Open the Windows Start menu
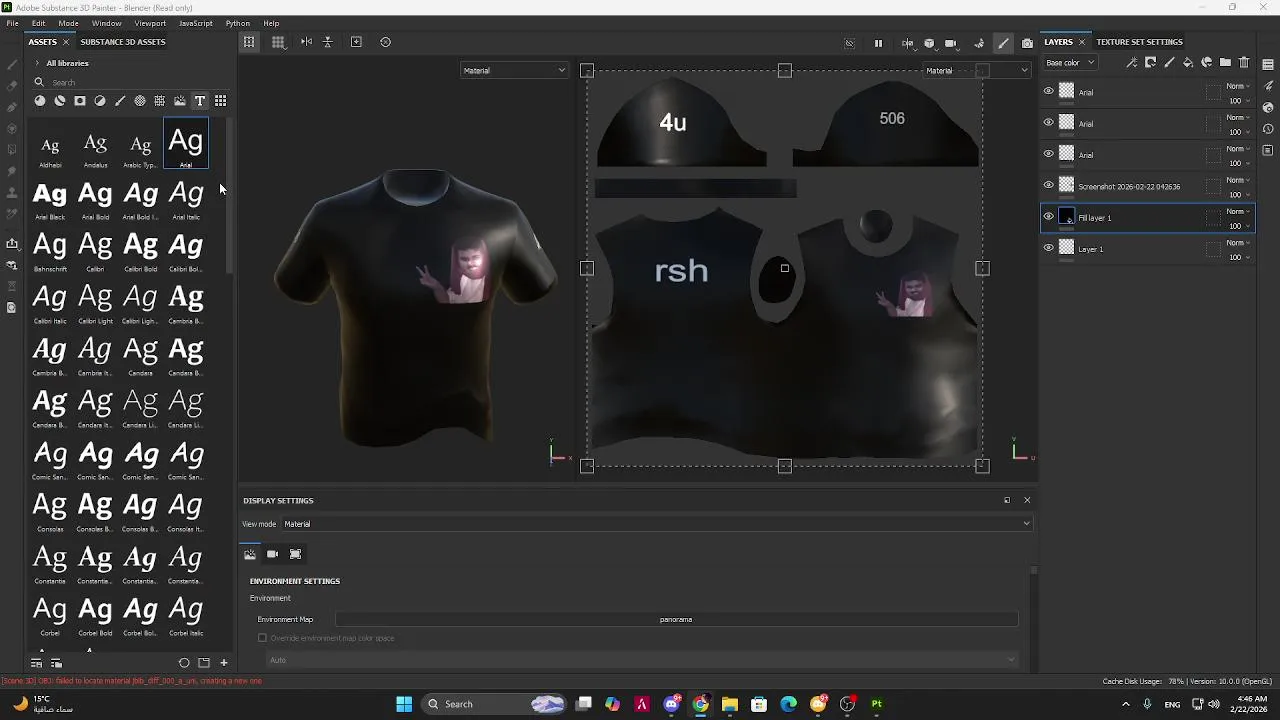 click(x=404, y=704)
